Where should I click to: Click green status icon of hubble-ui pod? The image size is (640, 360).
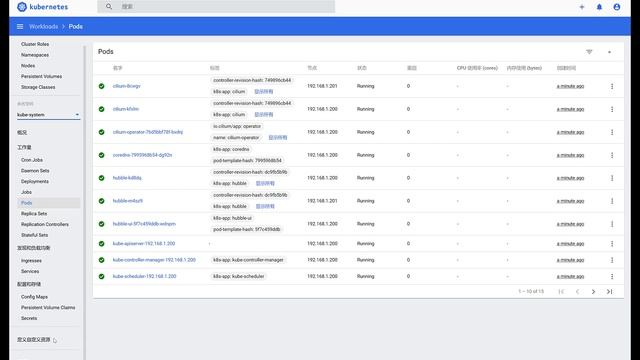(102, 224)
